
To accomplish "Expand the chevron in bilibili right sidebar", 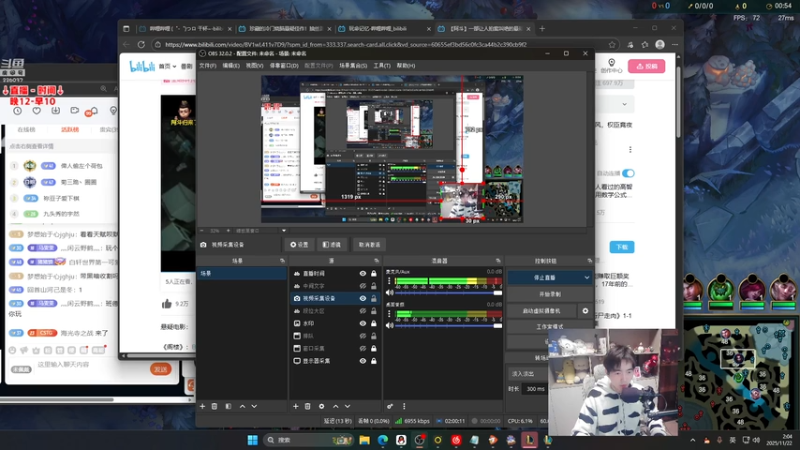I will pos(624,104).
